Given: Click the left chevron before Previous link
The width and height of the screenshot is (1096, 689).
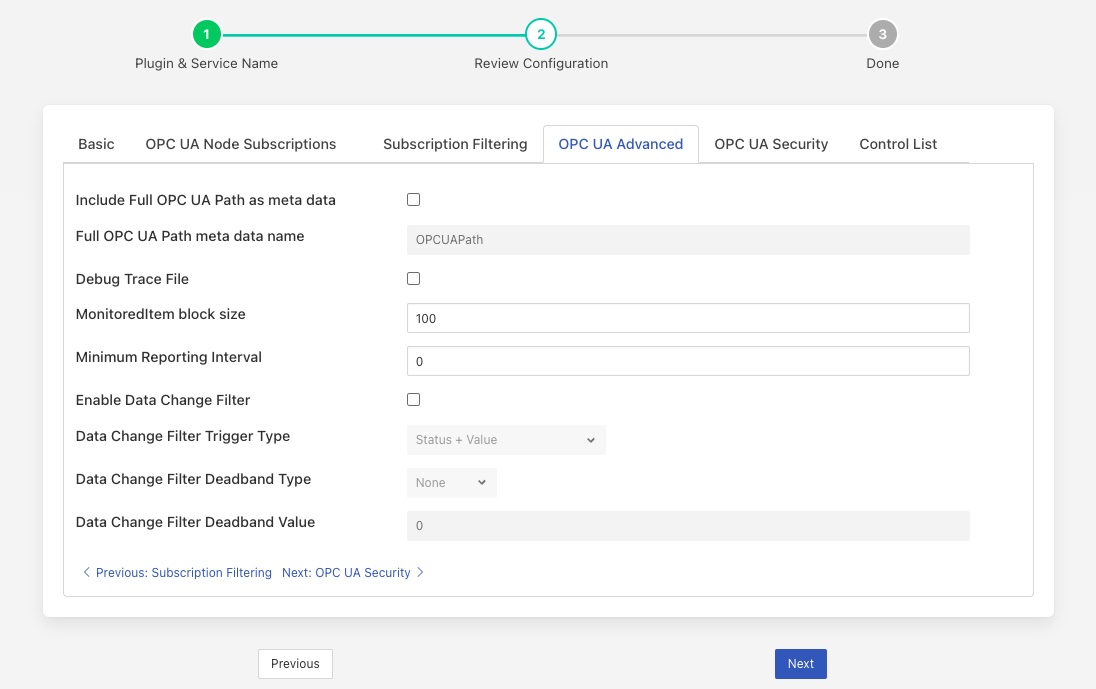Looking at the screenshot, I should pyautogui.click(x=87, y=572).
